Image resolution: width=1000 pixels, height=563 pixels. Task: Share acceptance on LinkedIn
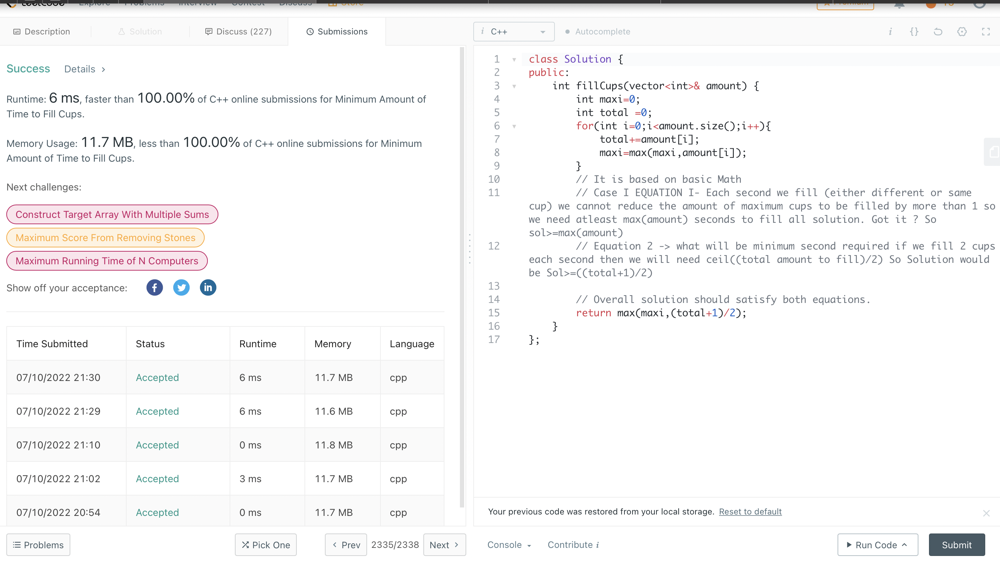[x=208, y=288]
